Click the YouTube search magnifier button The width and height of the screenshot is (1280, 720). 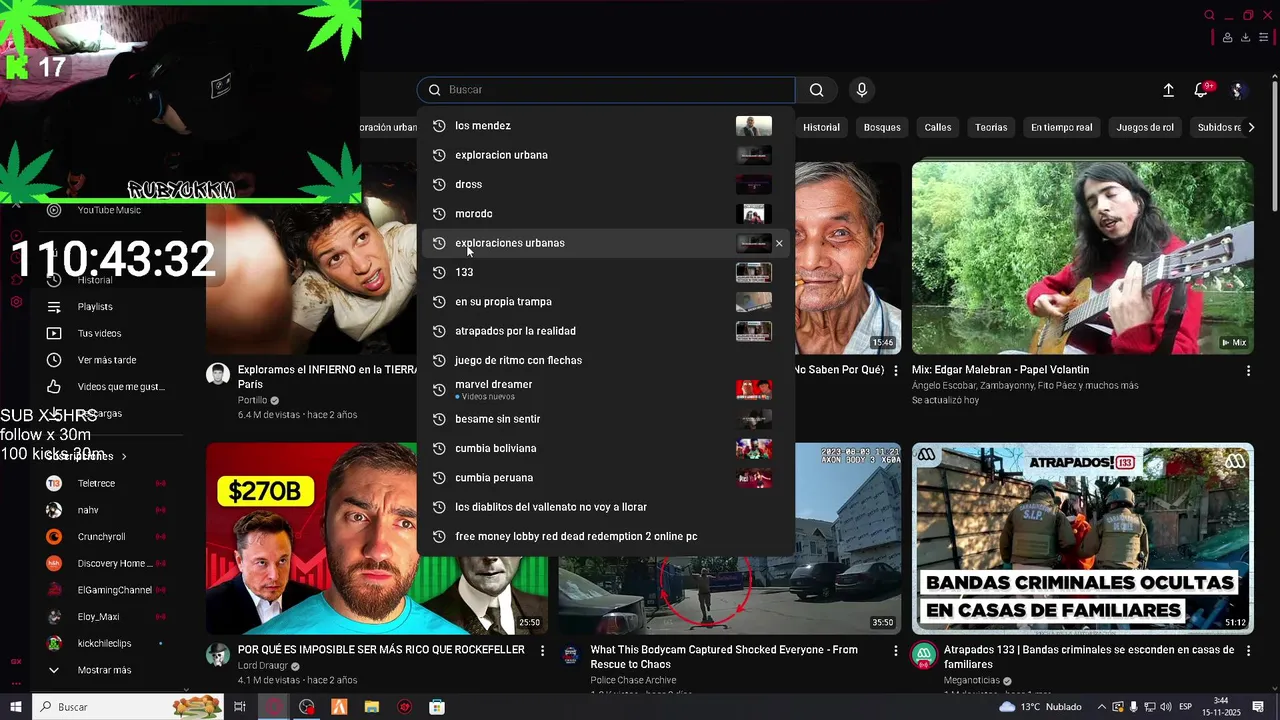click(x=816, y=90)
